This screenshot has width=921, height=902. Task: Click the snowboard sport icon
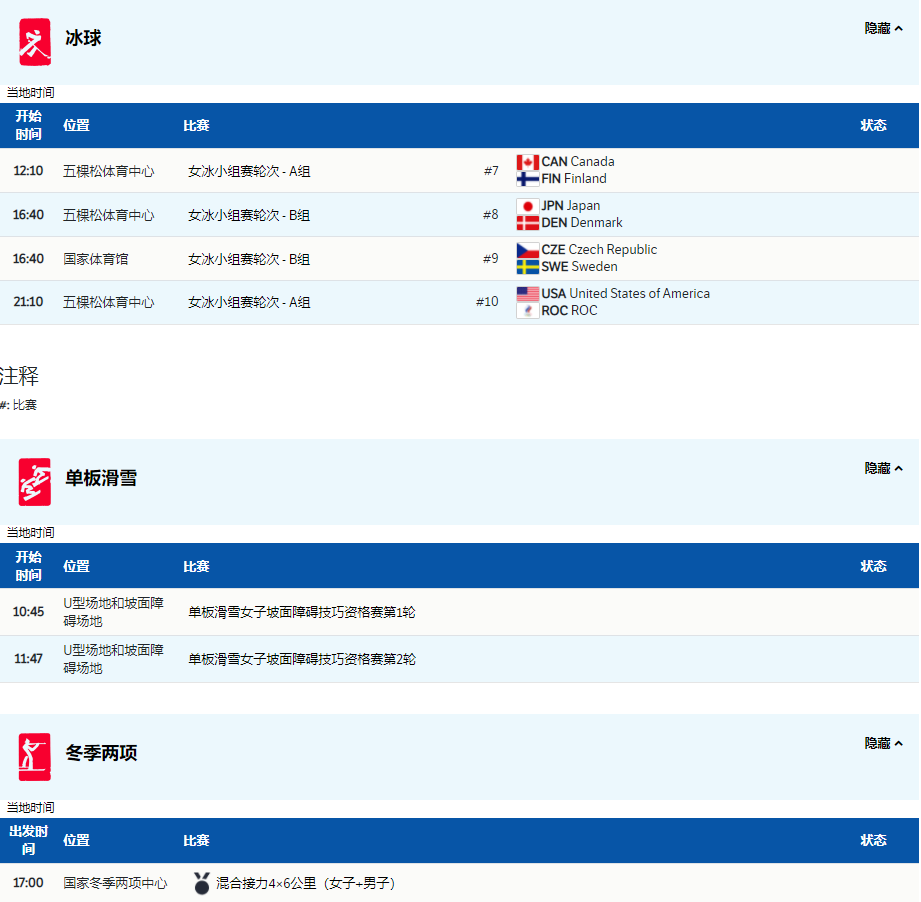tap(34, 482)
